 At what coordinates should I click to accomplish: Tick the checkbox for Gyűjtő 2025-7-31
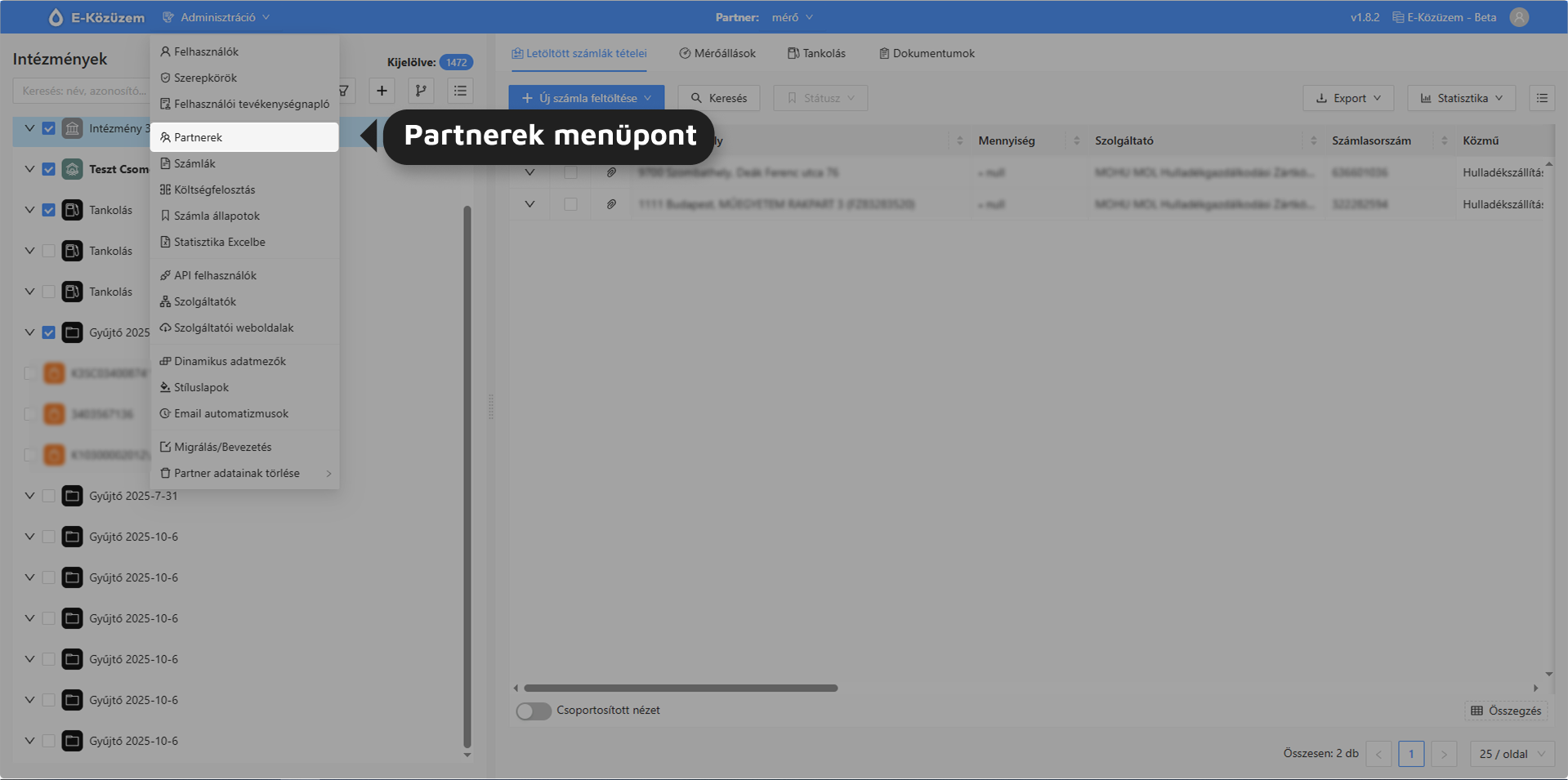pyautogui.click(x=49, y=496)
